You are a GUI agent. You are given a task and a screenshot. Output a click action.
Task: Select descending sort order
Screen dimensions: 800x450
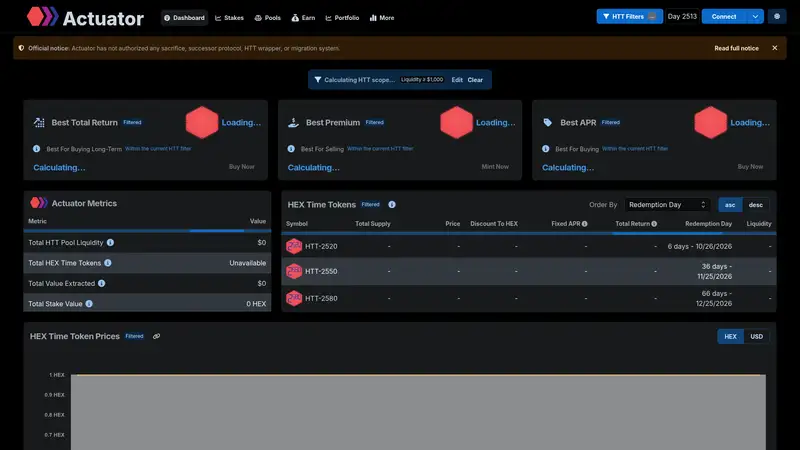[x=756, y=205]
